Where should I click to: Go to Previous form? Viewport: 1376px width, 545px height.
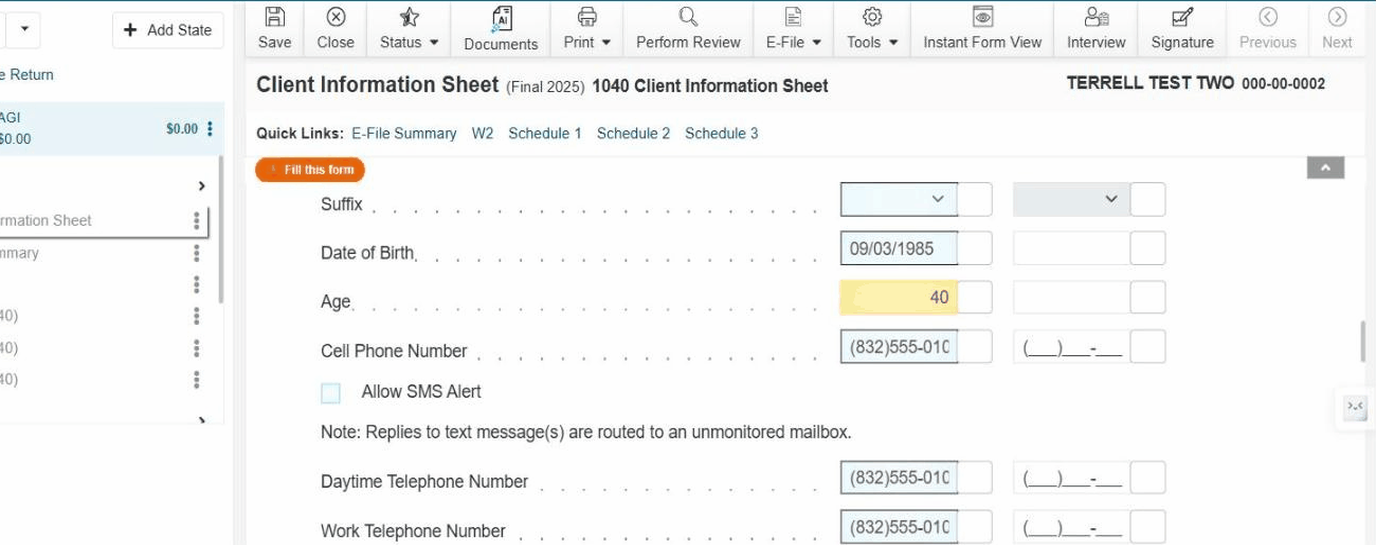[1267, 28]
